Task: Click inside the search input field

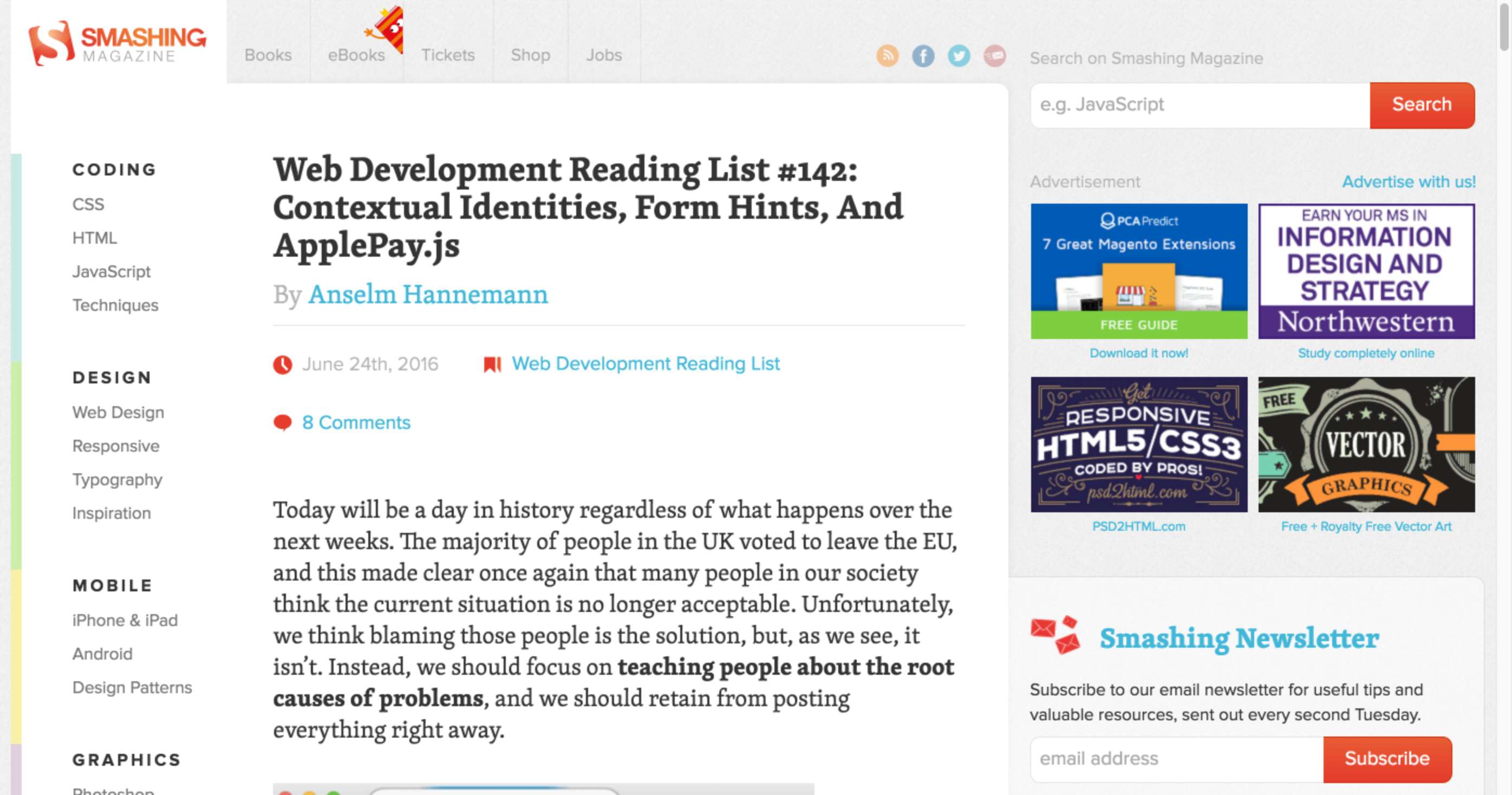Action: tap(1197, 105)
